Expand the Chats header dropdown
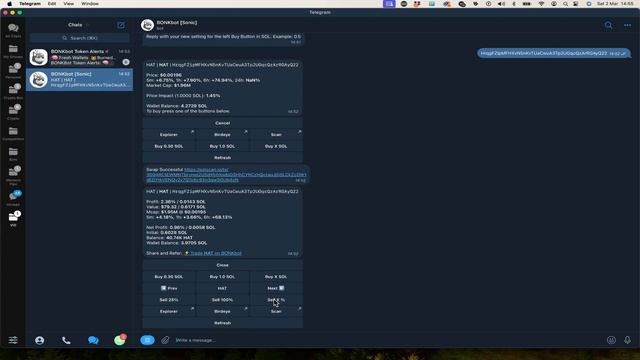Image resolution: width=640 pixels, height=360 pixels. (x=78, y=25)
